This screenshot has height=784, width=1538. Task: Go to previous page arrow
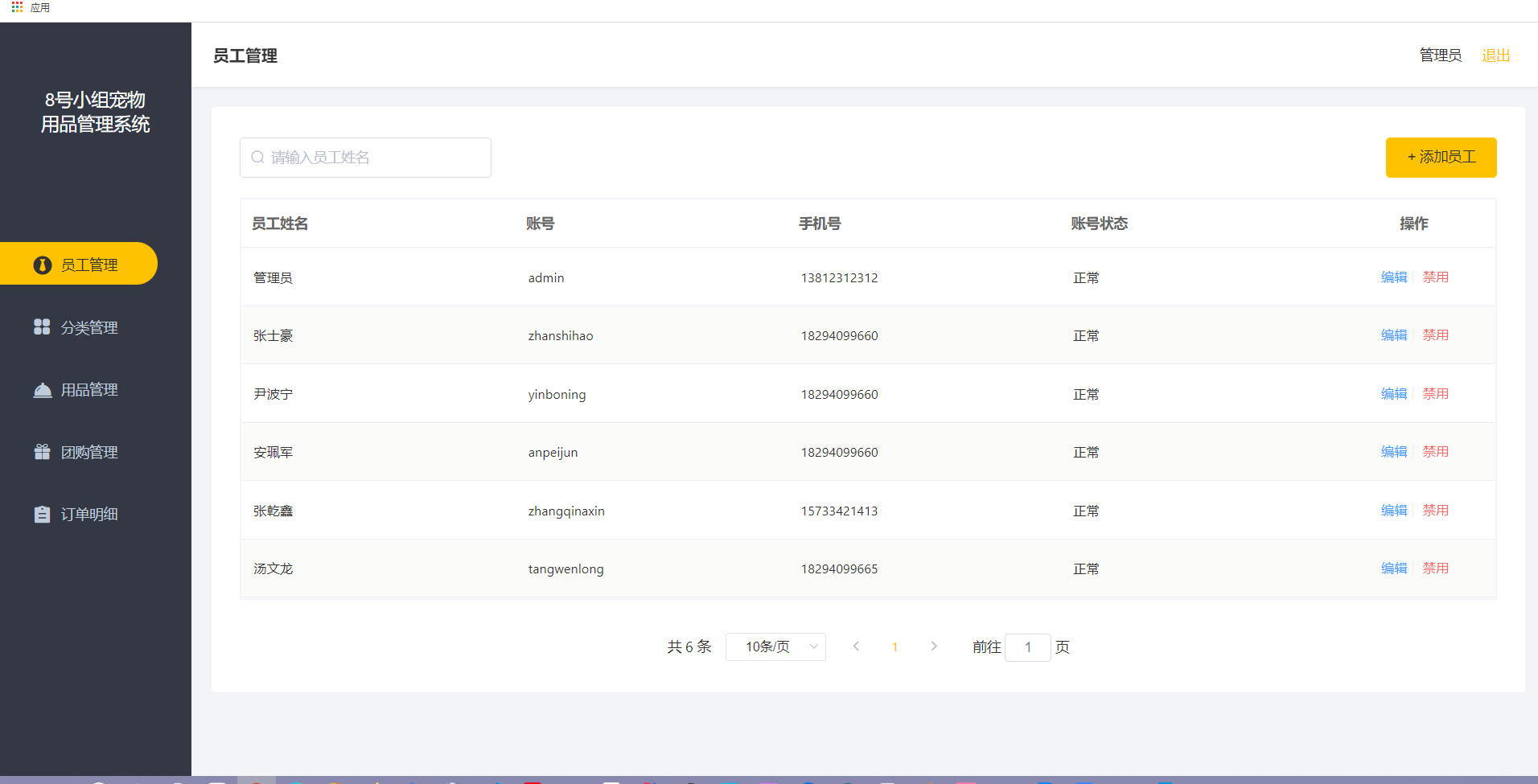tap(856, 646)
